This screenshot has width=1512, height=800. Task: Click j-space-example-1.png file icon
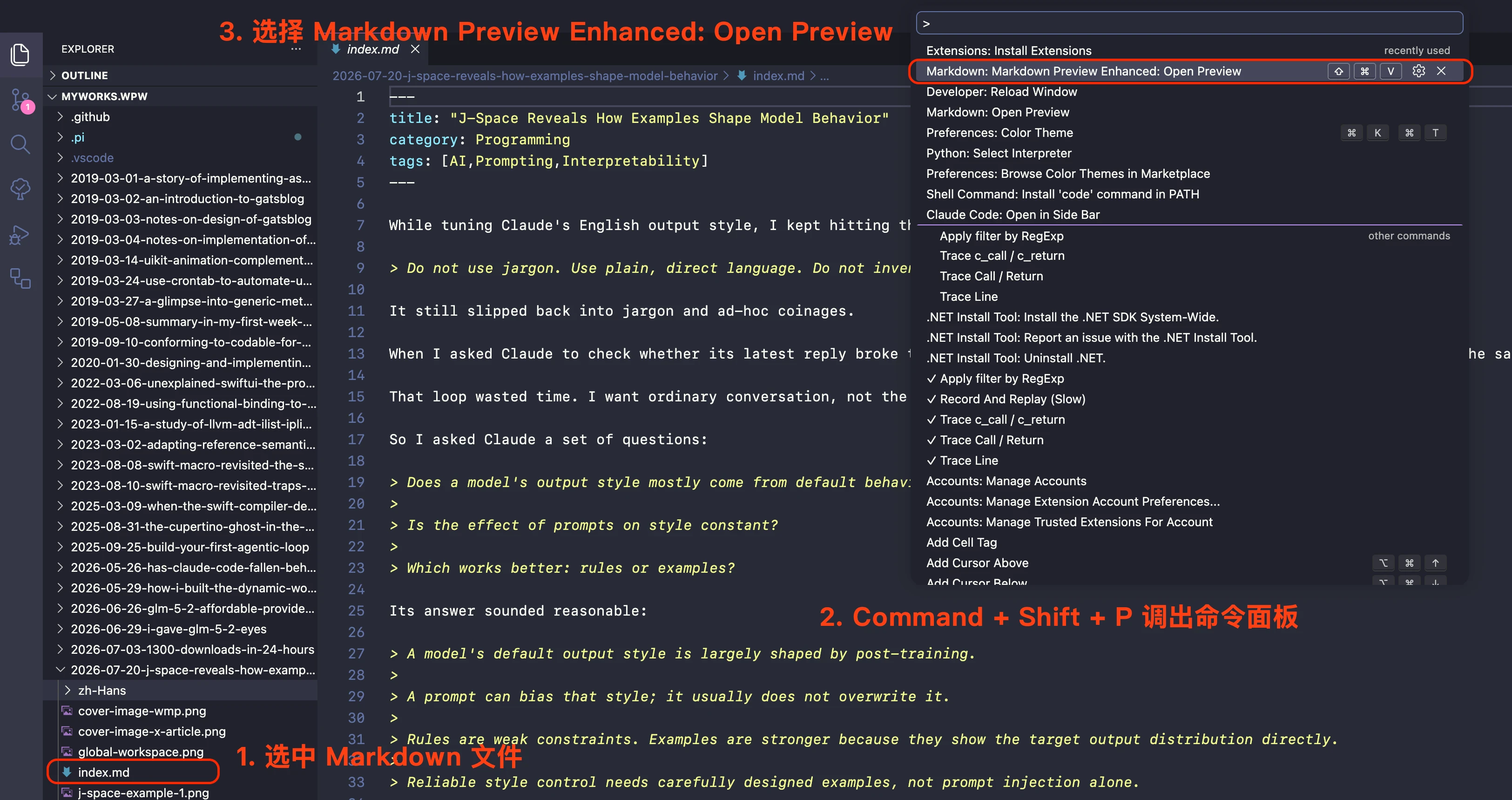pyautogui.click(x=67, y=793)
